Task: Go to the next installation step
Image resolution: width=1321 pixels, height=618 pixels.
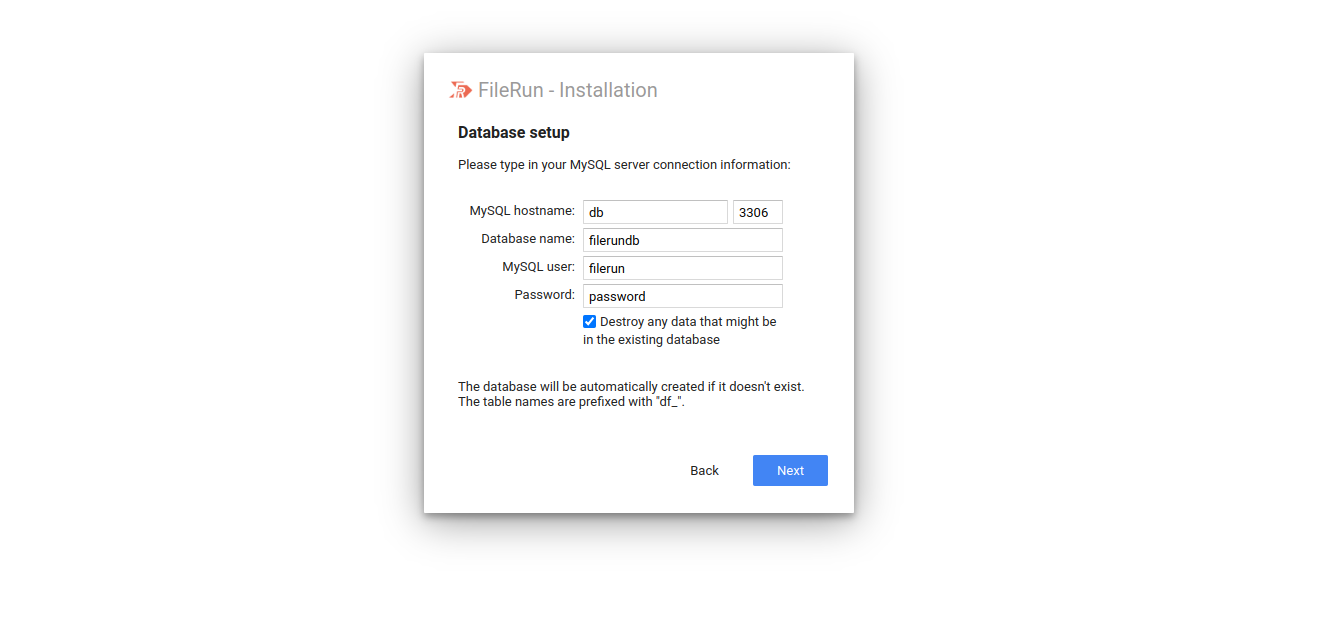Action: (x=790, y=471)
